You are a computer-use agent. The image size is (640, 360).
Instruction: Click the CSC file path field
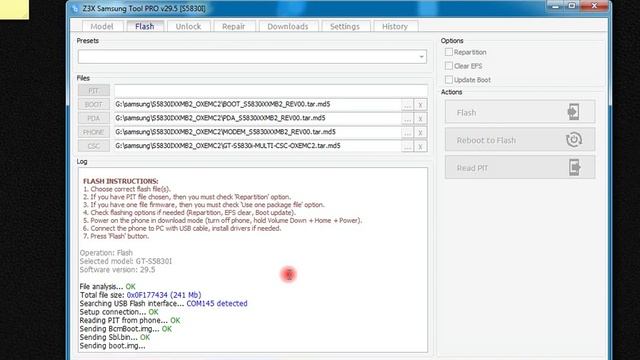257,146
